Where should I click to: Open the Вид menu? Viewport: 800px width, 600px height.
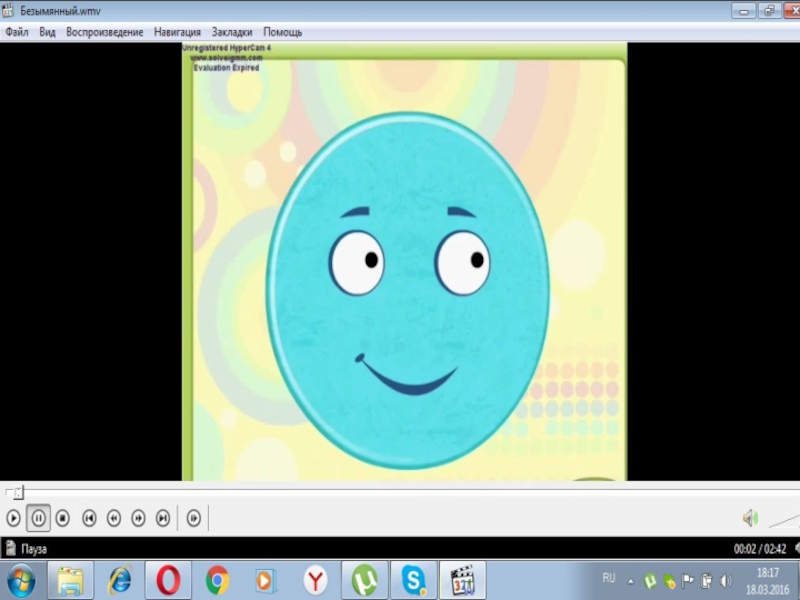pyautogui.click(x=47, y=32)
